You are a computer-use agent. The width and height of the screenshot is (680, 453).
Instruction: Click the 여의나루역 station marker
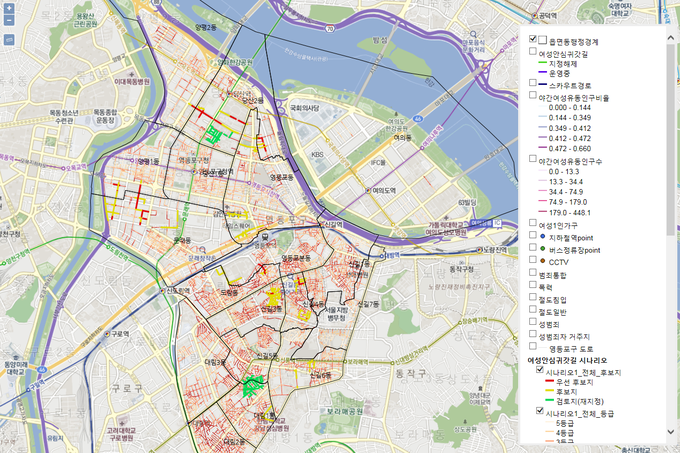tap(422, 148)
